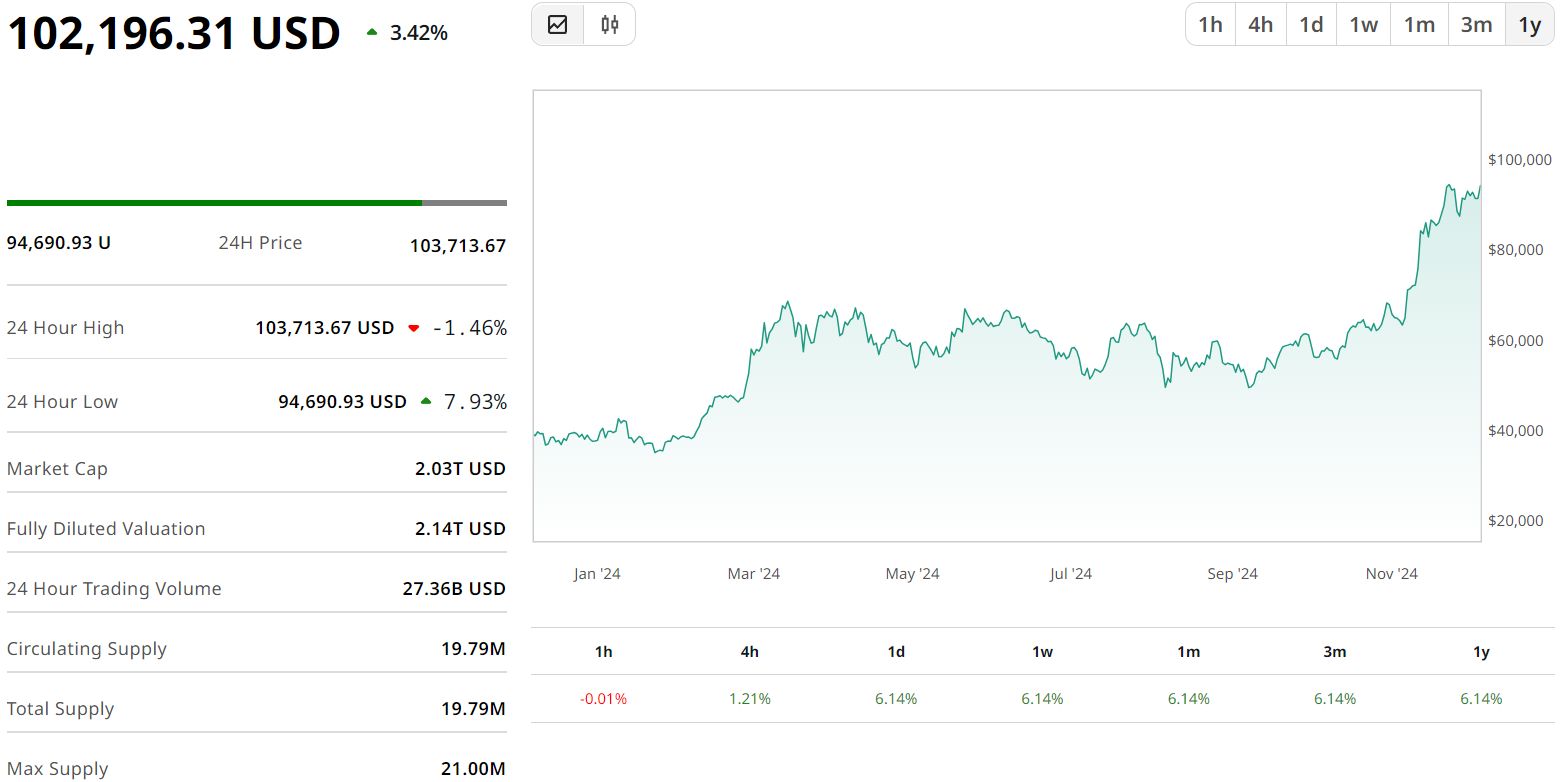1565x782 pixels.
Task: Click the 1y performance table header
Action: coord(1482,652)
